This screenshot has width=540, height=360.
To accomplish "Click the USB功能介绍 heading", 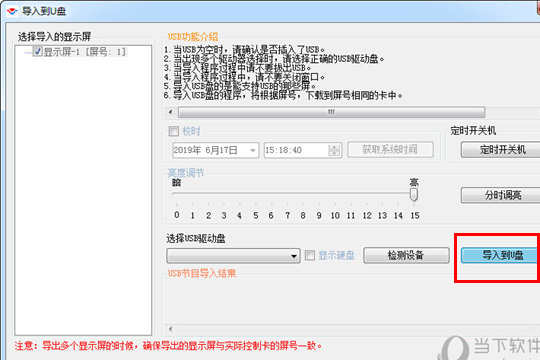I will [193, 37].
